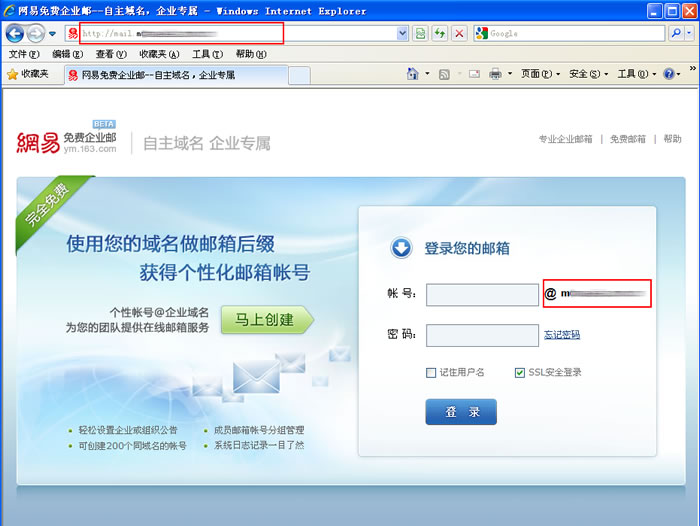Open the 帮助 menu
This screenshot has height=526, width=700.
[251, 54]
